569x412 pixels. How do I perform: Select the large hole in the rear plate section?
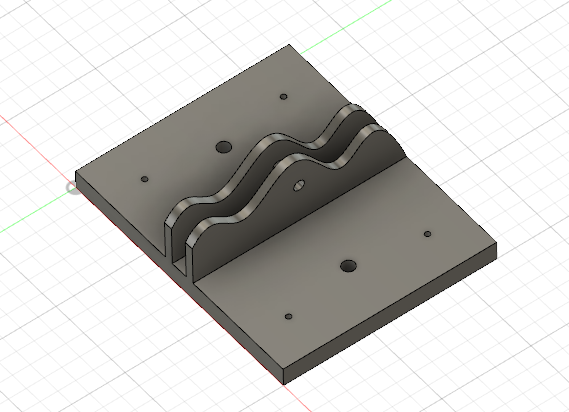tap(224, 147)
